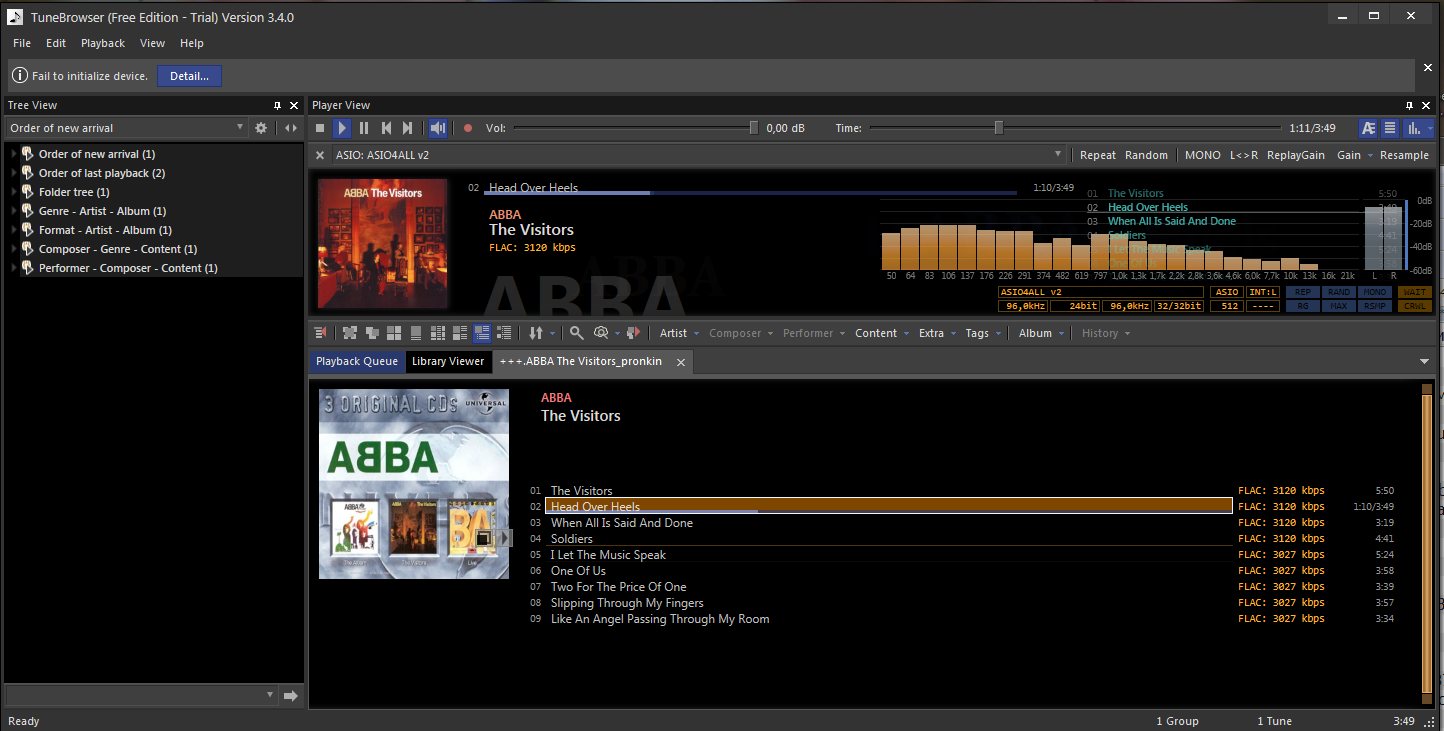Stop playback with the stop button
1444x731 pixels.
320,128
